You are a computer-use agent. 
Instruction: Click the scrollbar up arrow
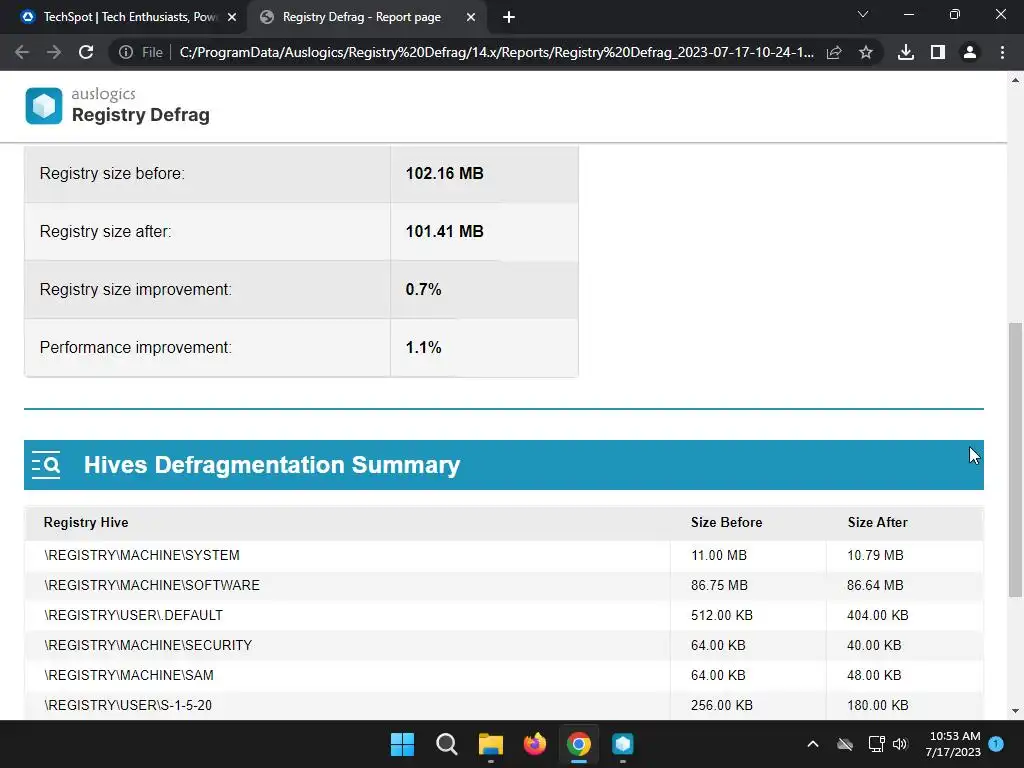coord(1015,80)
